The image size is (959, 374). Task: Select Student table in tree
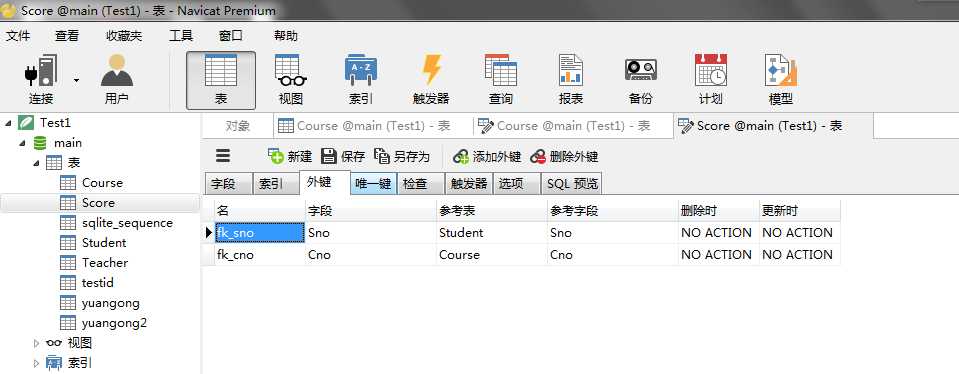tap(104, 243)
